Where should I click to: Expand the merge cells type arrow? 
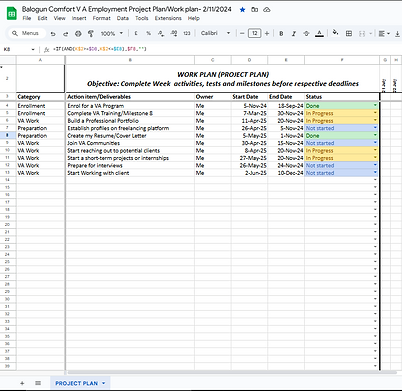point(370,33)
